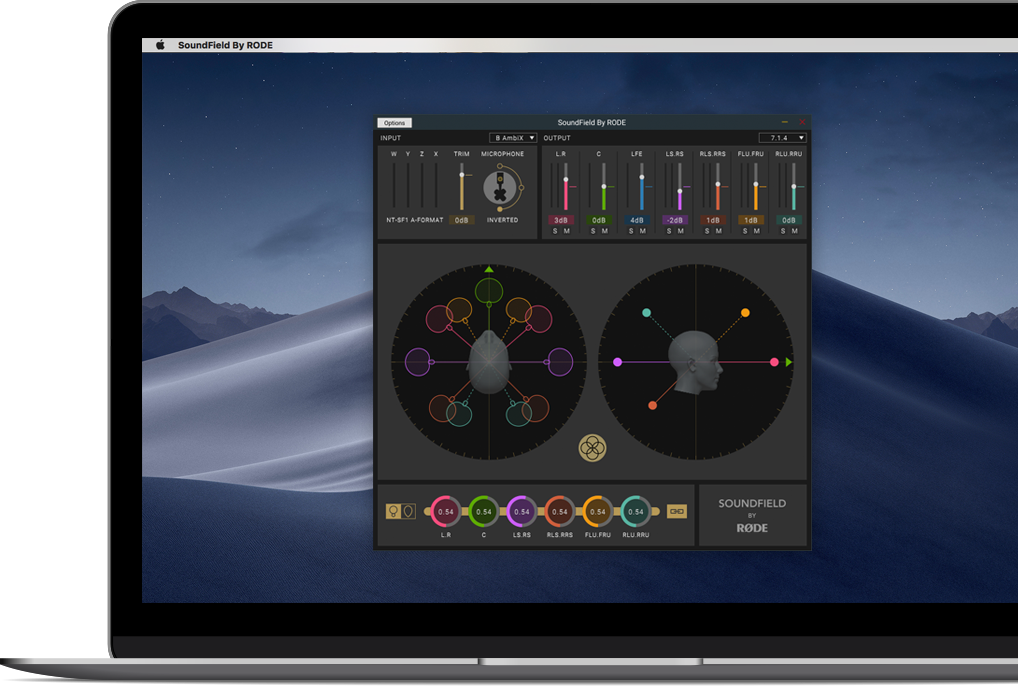Viewport: 1018px width, 686px height.
Task: Click the TRIM 0dB value box
Action: click(x=462, y=220)
